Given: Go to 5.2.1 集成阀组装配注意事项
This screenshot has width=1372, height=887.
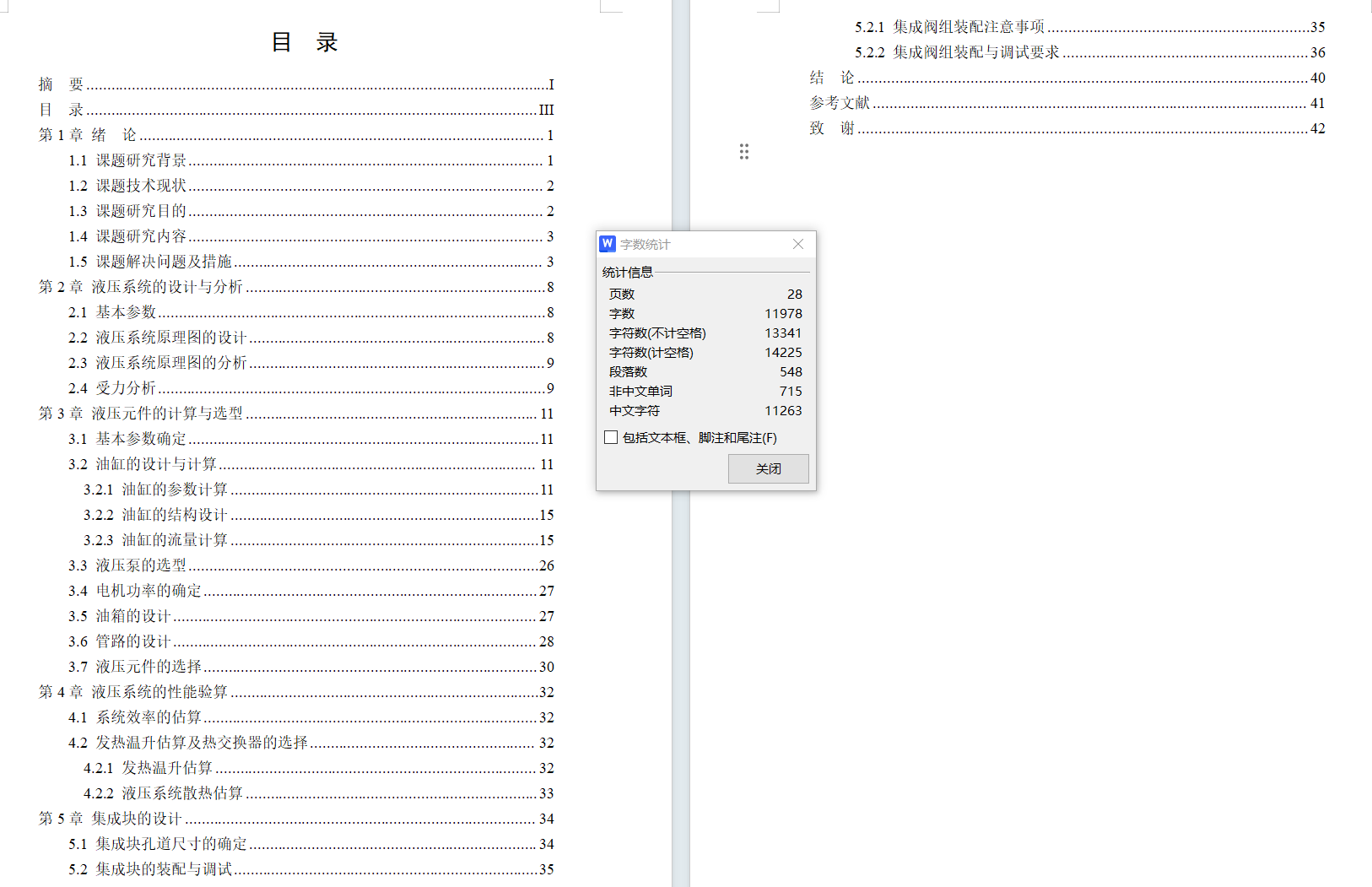Looking at the screenshot, I should 1090,27.
